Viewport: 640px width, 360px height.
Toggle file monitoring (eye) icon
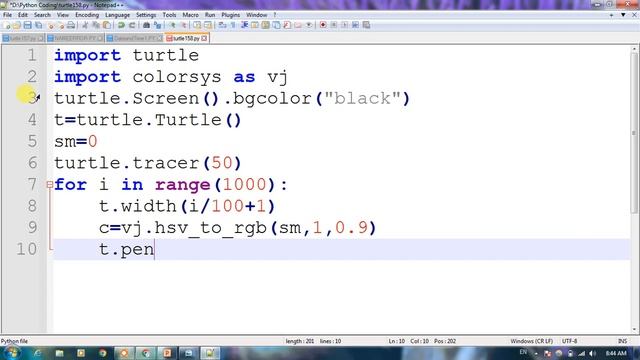(x=309, y=25)
